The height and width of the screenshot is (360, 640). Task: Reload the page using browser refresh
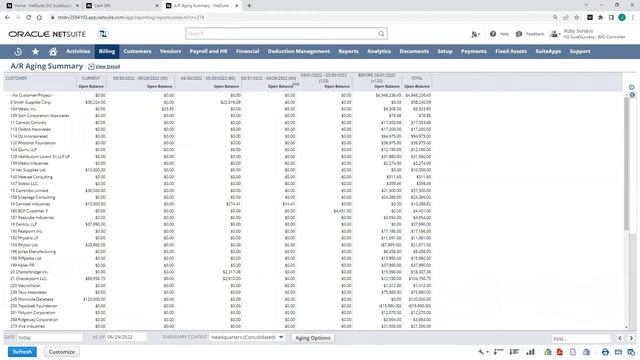[x=29, y=18]
